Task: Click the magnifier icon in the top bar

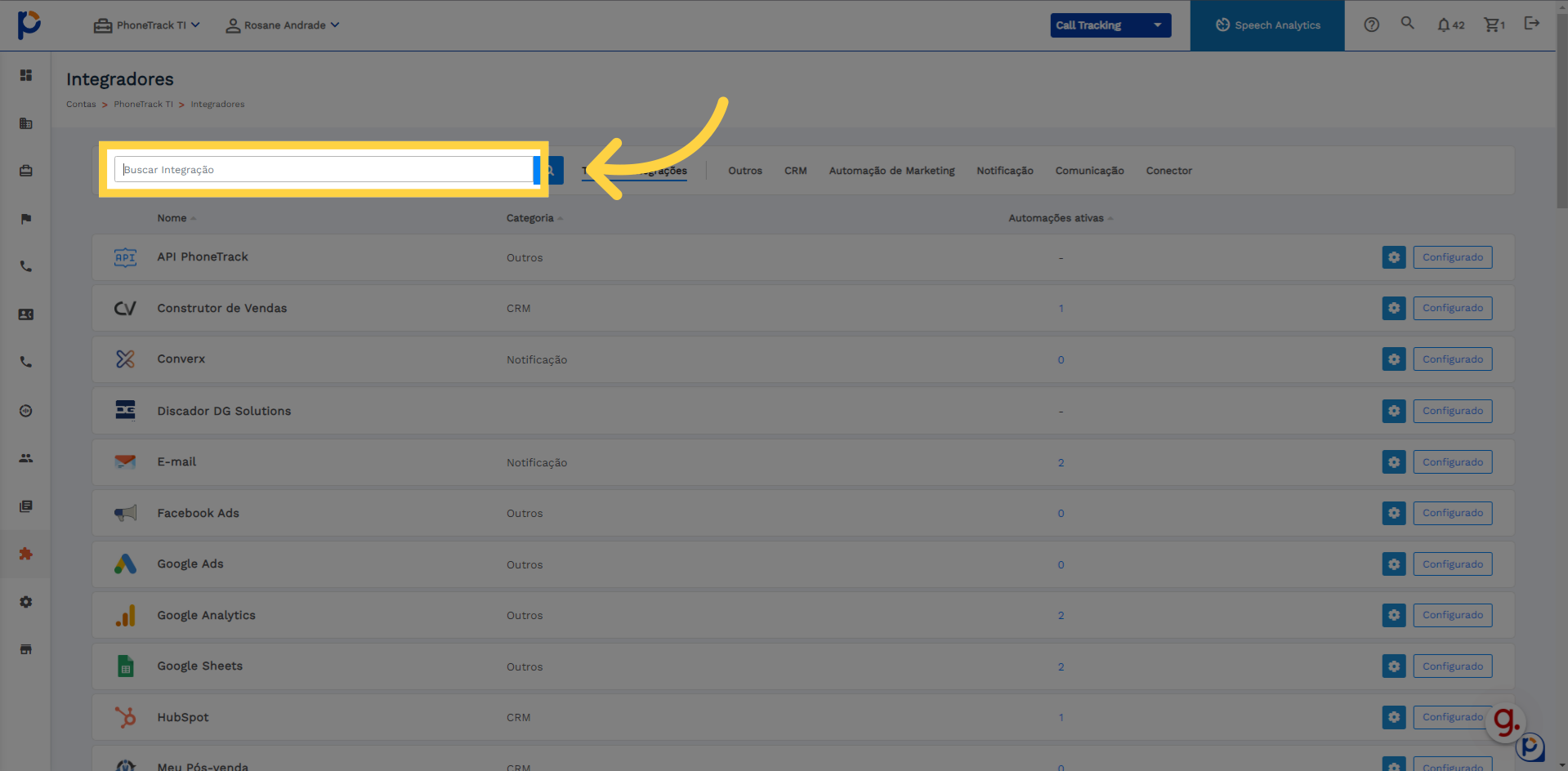Action: click(1407, 24)
